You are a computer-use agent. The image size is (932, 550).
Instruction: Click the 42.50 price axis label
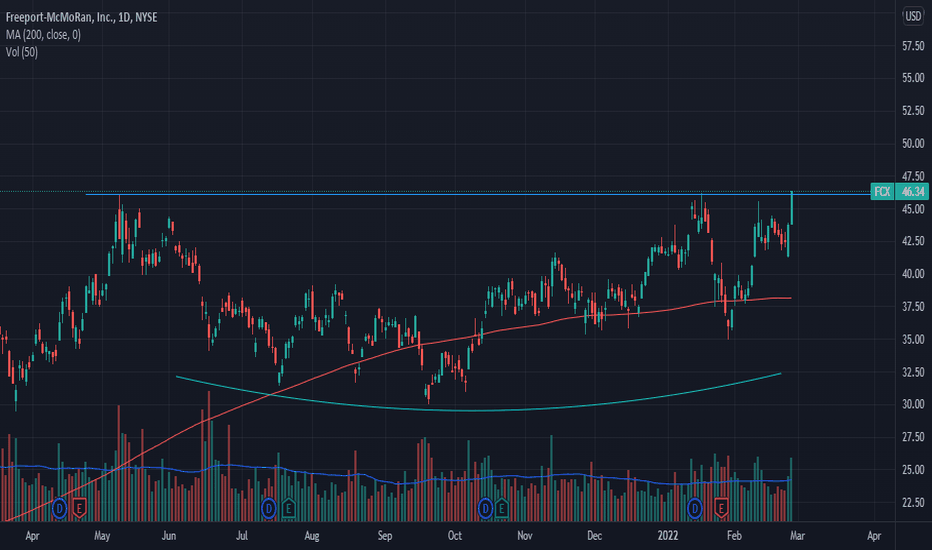[913, 241]
